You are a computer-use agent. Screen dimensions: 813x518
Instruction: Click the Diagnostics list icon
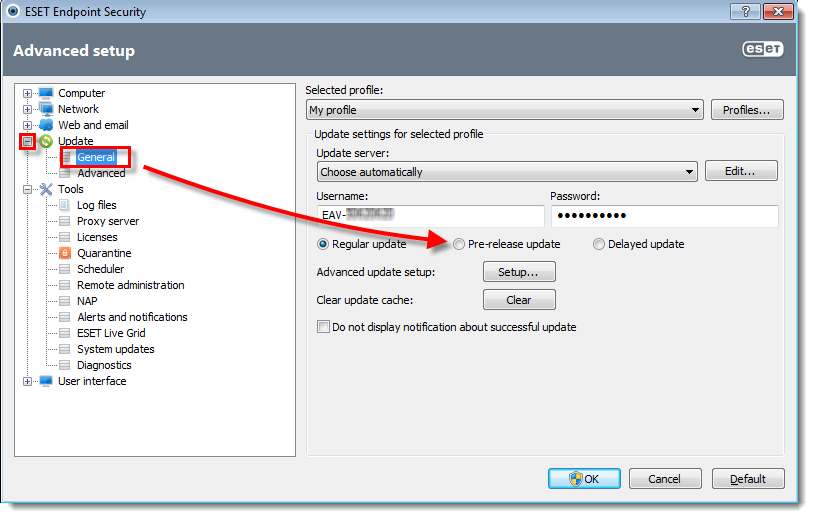[x=65, y=366]
